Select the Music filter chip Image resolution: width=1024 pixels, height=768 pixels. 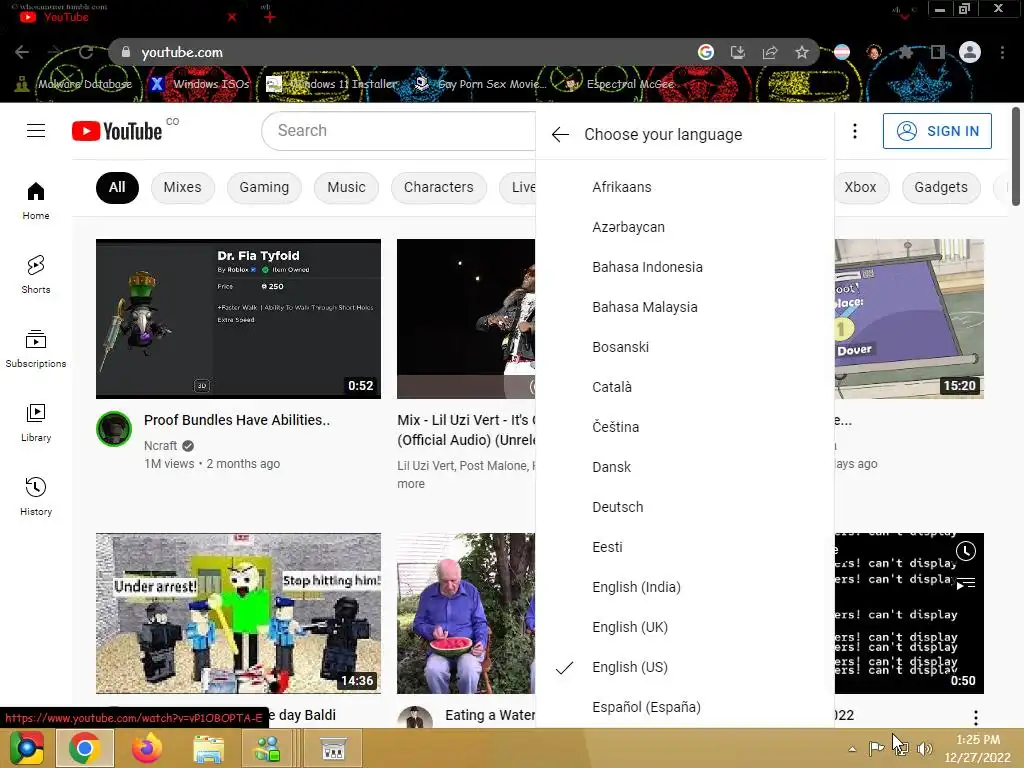pos(346,187)
